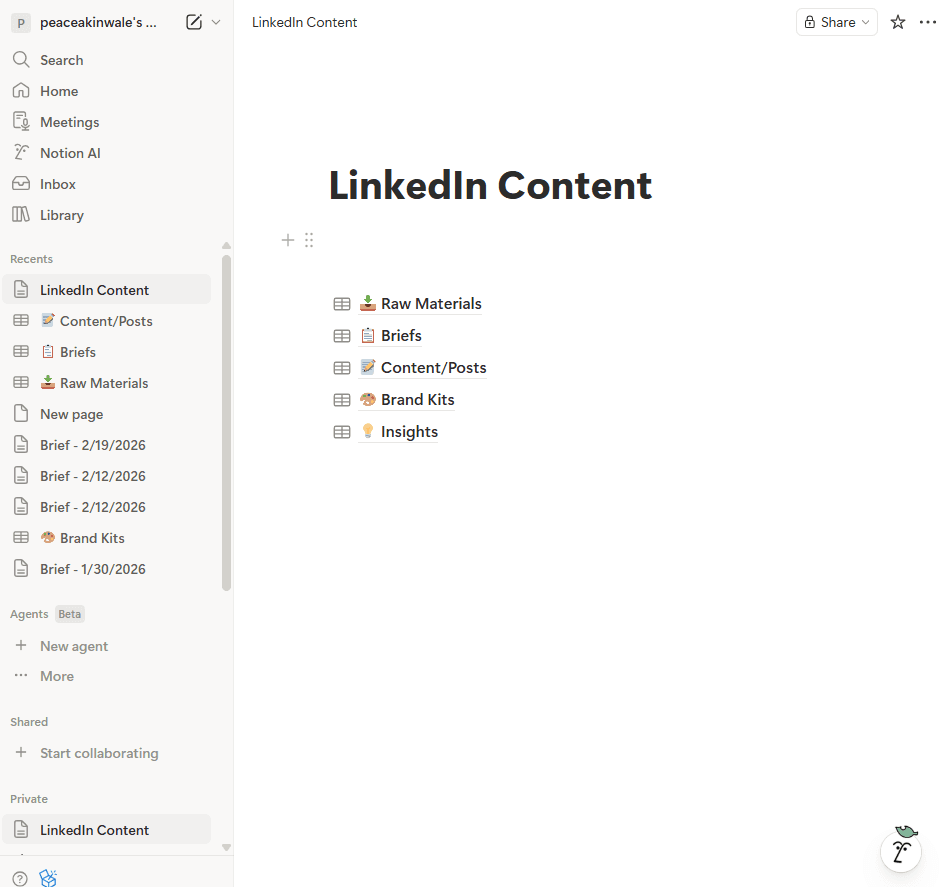Browse the Library section
Image resolution: width=949 pixels, height=887 pixels.
click(62, 214)
